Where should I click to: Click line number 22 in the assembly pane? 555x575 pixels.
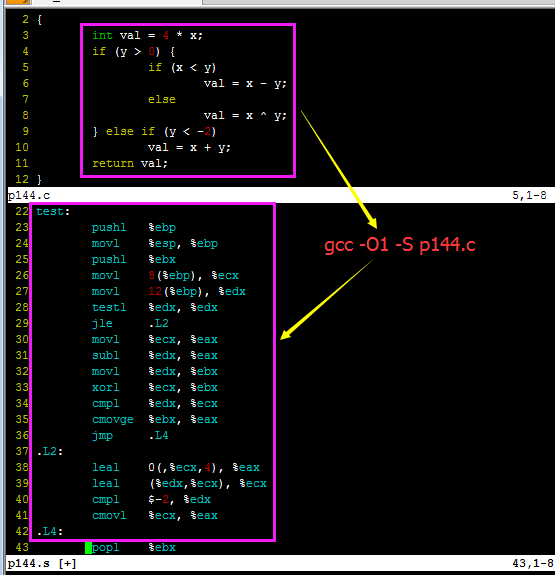point(22,212)
